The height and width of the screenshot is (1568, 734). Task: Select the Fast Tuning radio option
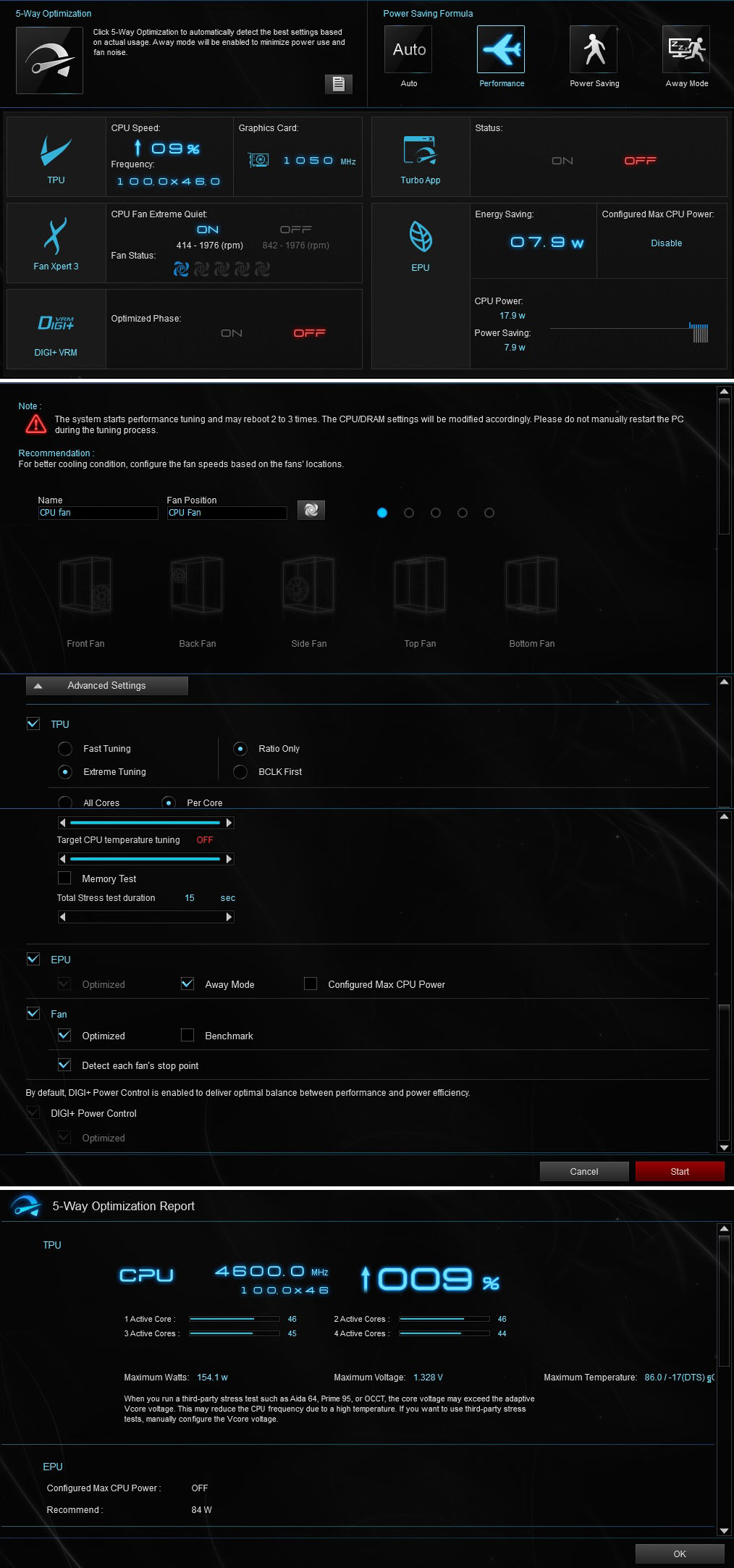point(65,748)
